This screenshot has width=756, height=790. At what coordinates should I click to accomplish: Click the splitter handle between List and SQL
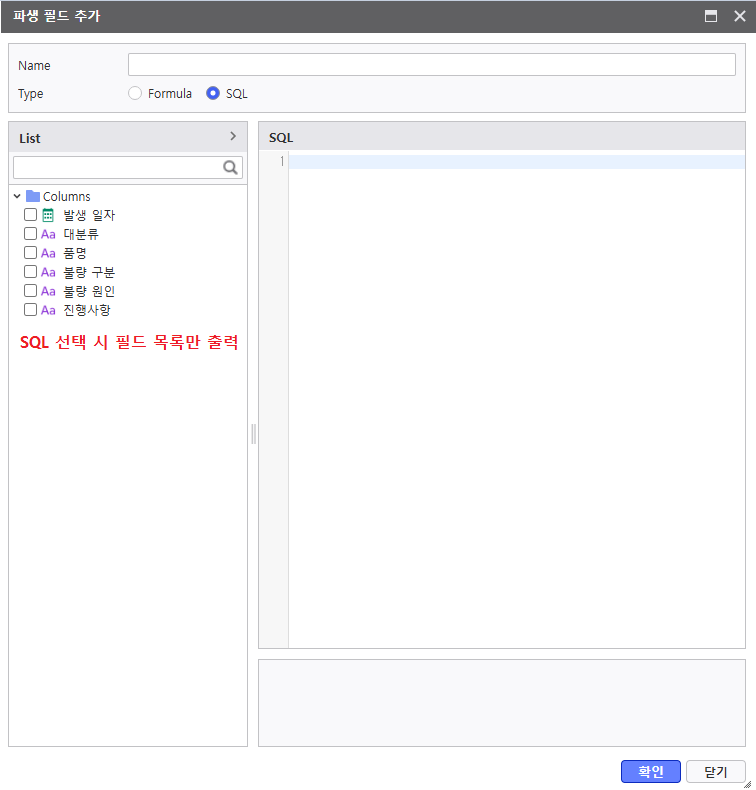pyautogui.click(x=253, y=434)
